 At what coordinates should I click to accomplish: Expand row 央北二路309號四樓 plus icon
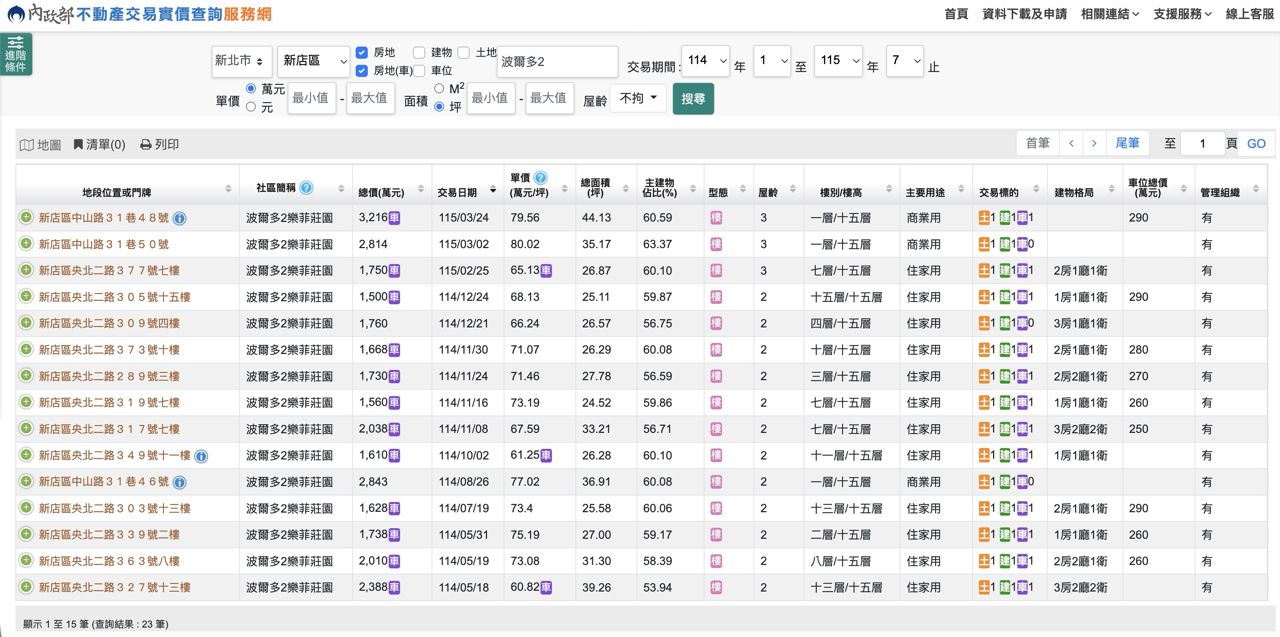26,323
